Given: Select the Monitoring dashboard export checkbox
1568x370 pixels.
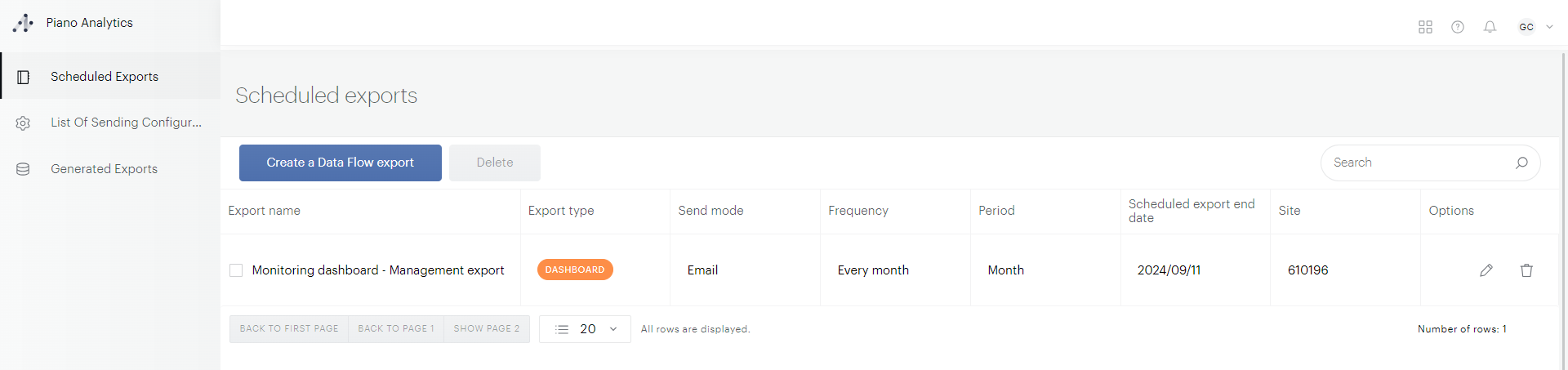Looking at the screenshot, I should tap(236, 270).
